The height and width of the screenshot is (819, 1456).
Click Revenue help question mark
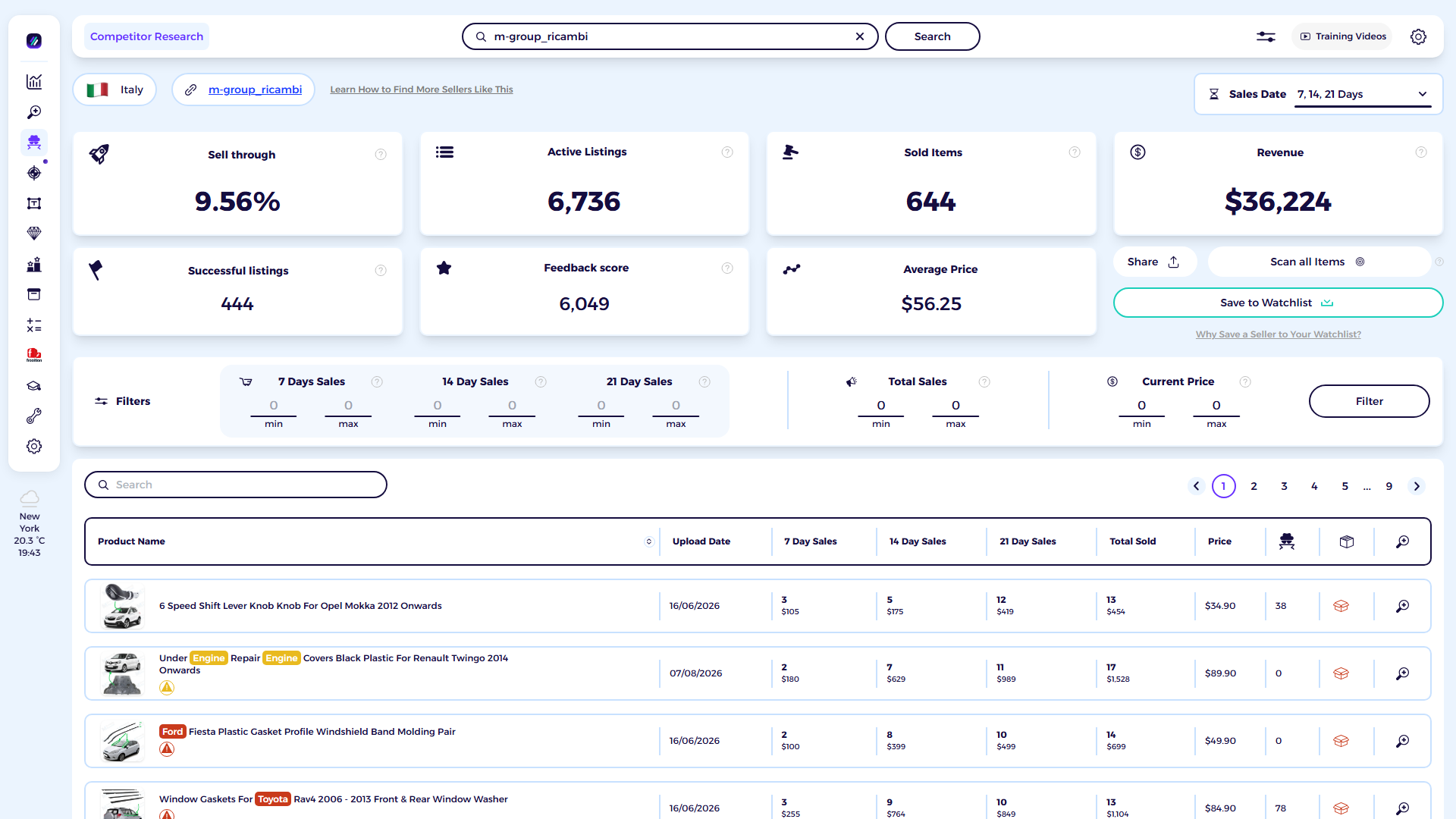(x=1421, y=152)
